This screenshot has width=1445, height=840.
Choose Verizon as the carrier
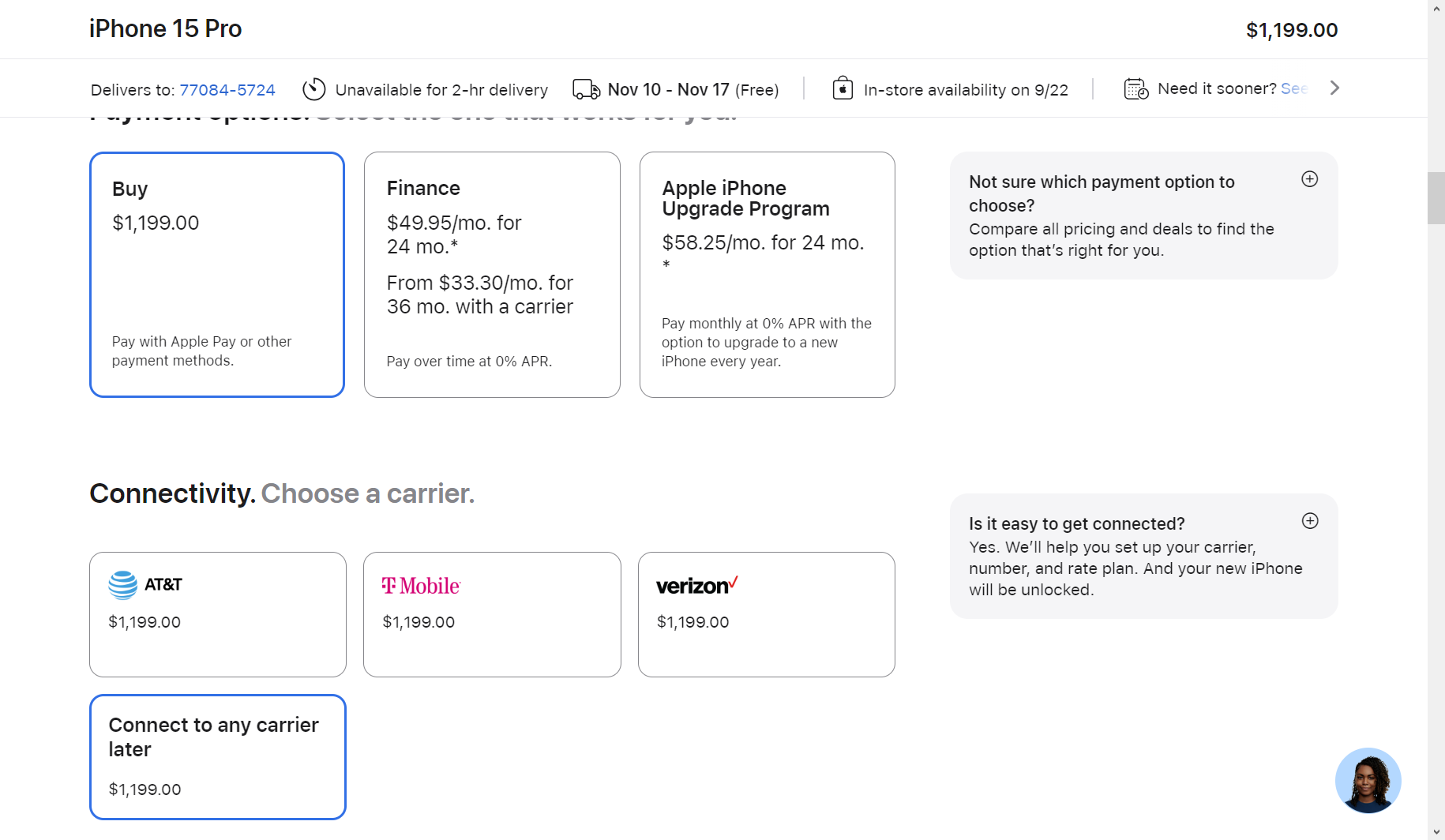tap(767, 614)
